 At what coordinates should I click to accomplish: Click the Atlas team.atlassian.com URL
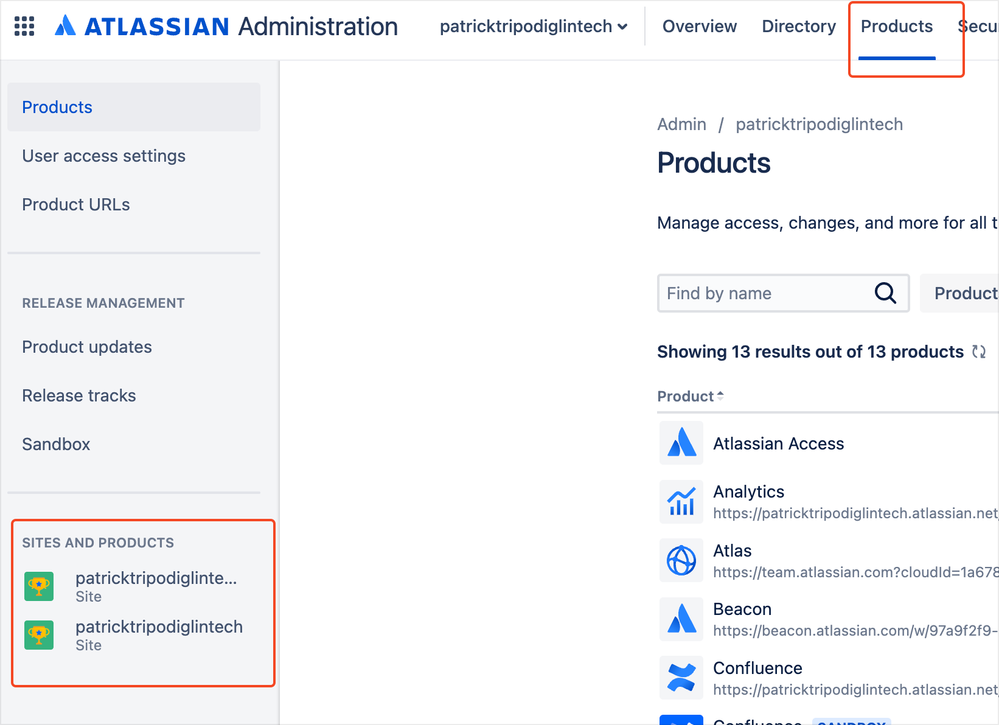coord(856,572)
